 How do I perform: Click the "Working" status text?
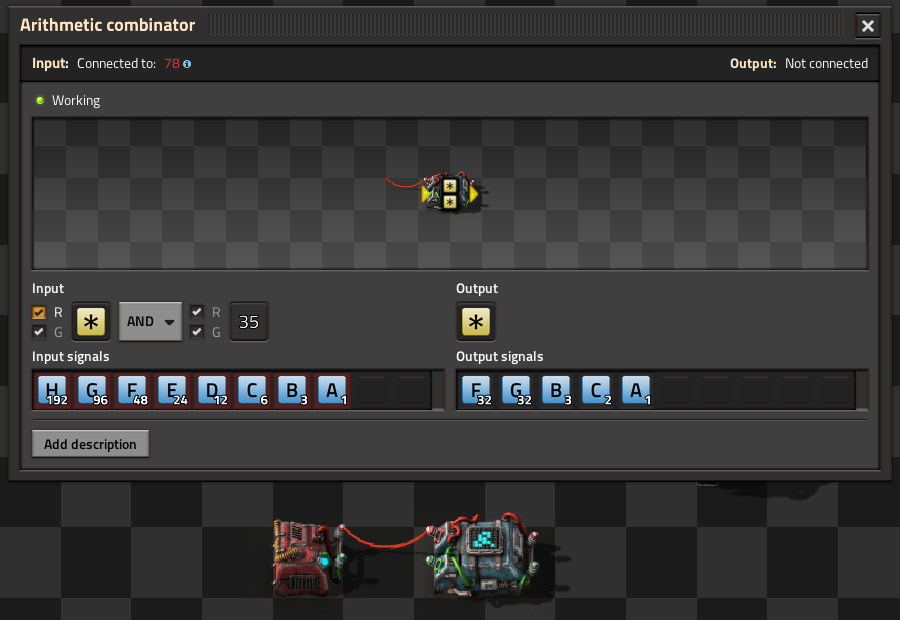coord(76,100)
